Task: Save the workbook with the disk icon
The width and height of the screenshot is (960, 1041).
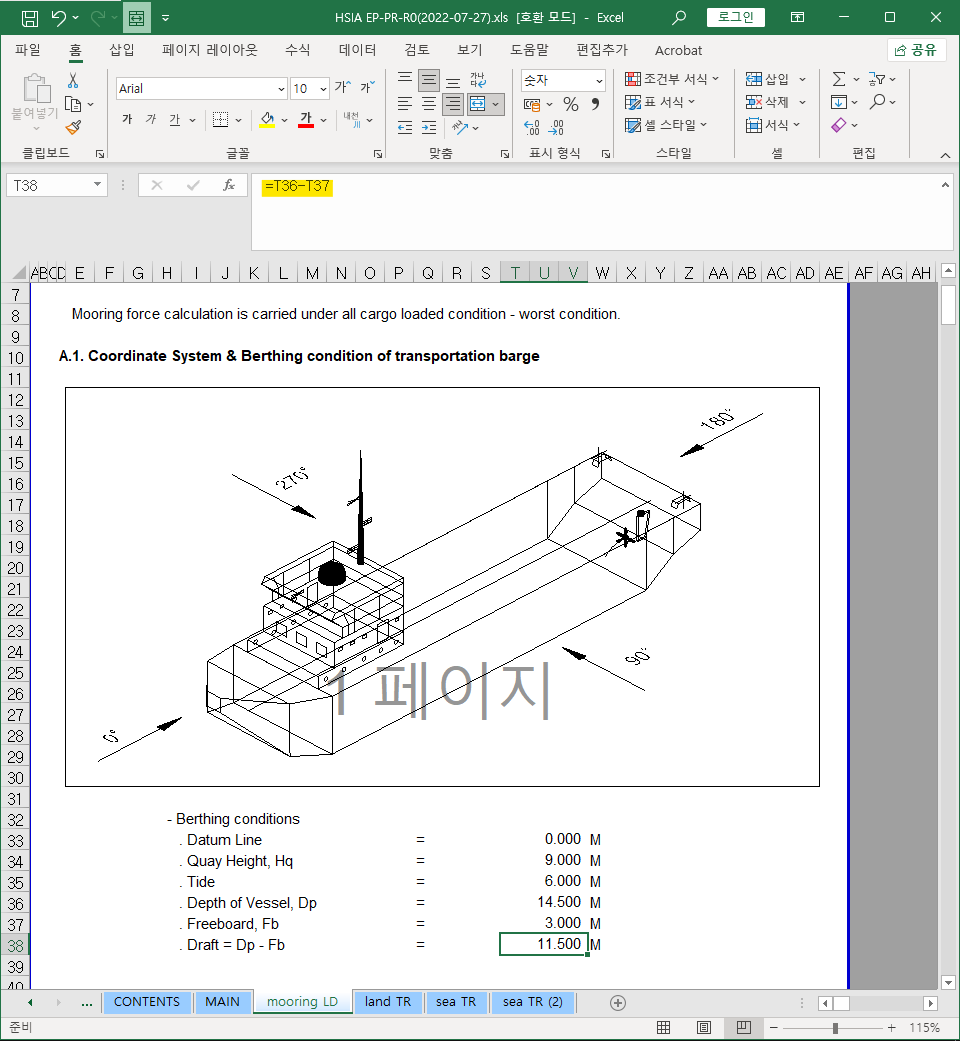Action: pyautogui.click(x=30, y=18)
